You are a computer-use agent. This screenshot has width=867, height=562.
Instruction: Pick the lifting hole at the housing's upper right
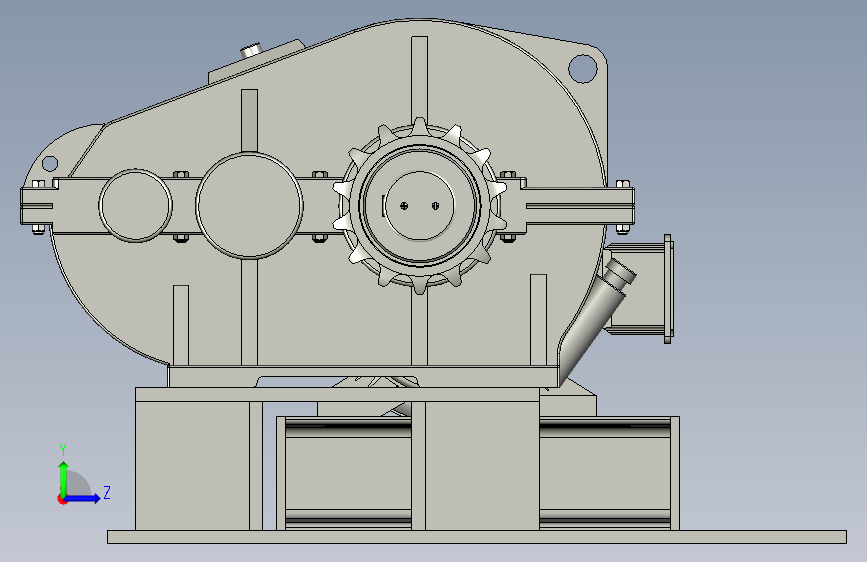pos(583,69)
